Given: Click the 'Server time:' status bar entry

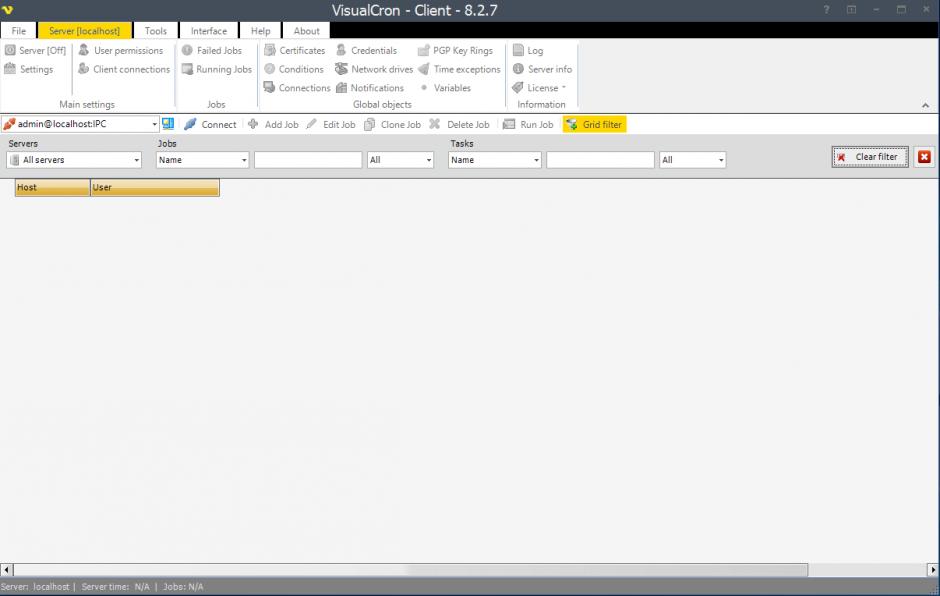Looking at the screenshot, I should pyautogui.click(x=115, y=586).
